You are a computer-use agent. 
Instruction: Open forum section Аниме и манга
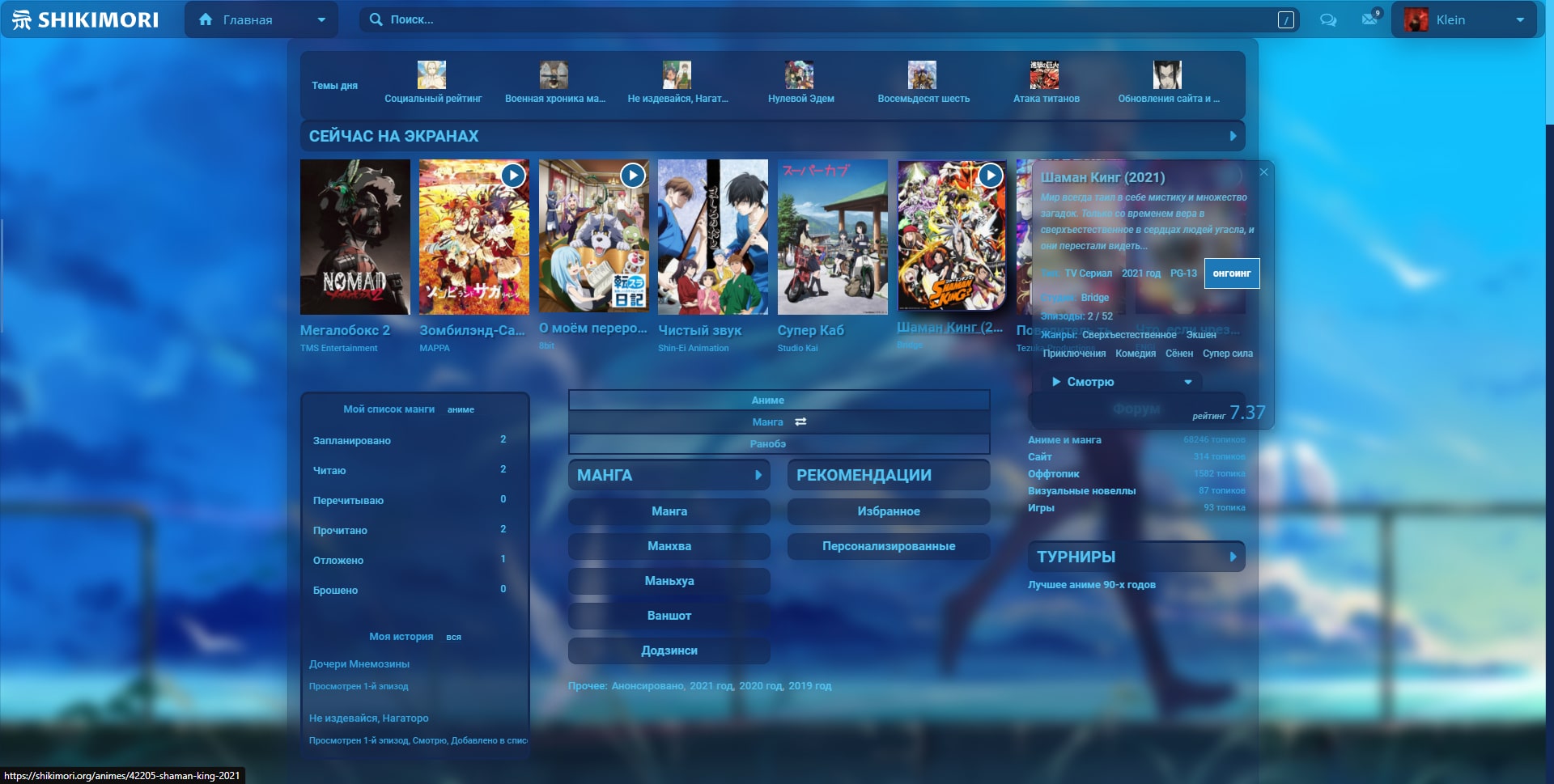pos(1064,440)
